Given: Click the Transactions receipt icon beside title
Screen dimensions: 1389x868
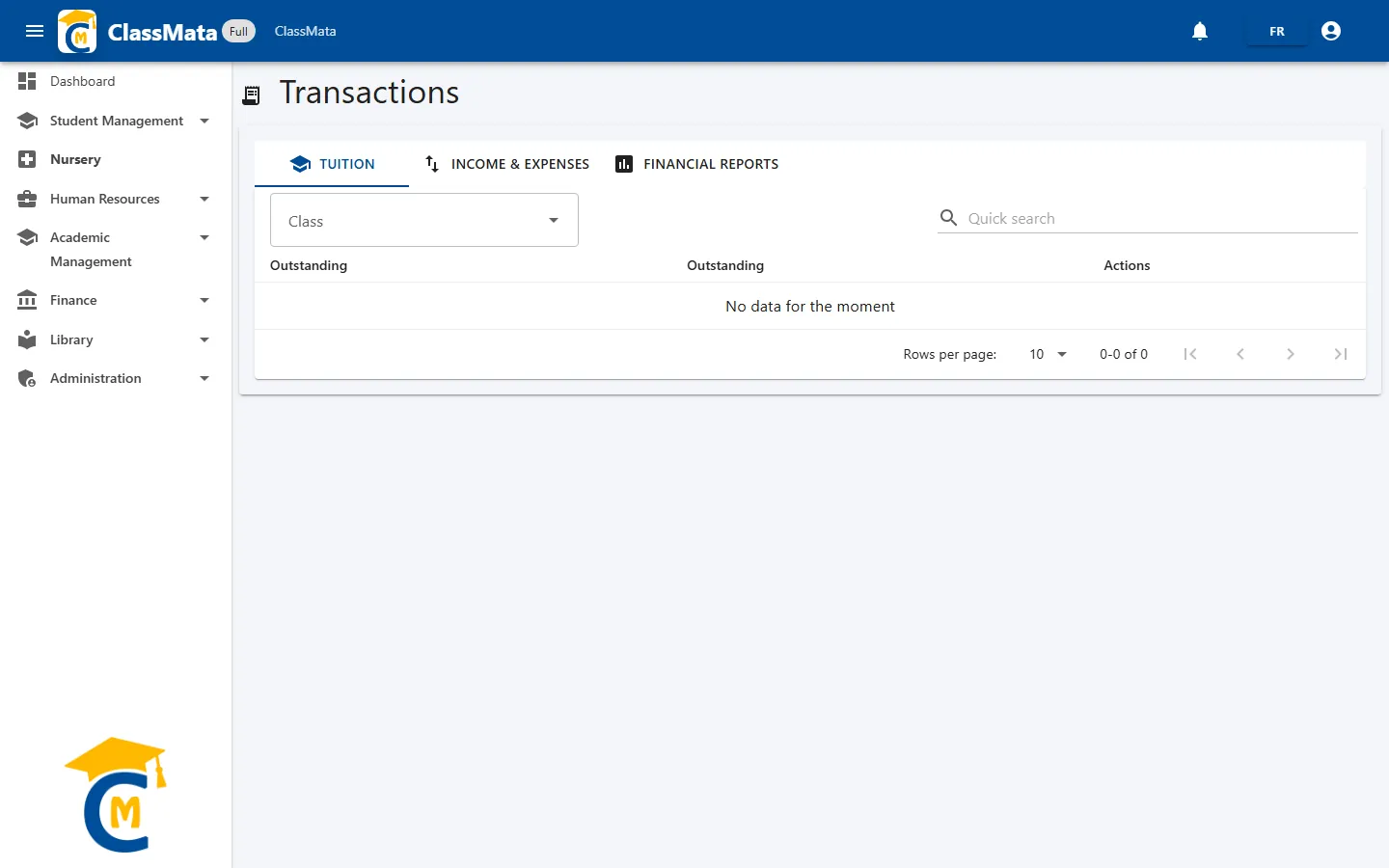Looking at the screenshot, I should point(252,95).
